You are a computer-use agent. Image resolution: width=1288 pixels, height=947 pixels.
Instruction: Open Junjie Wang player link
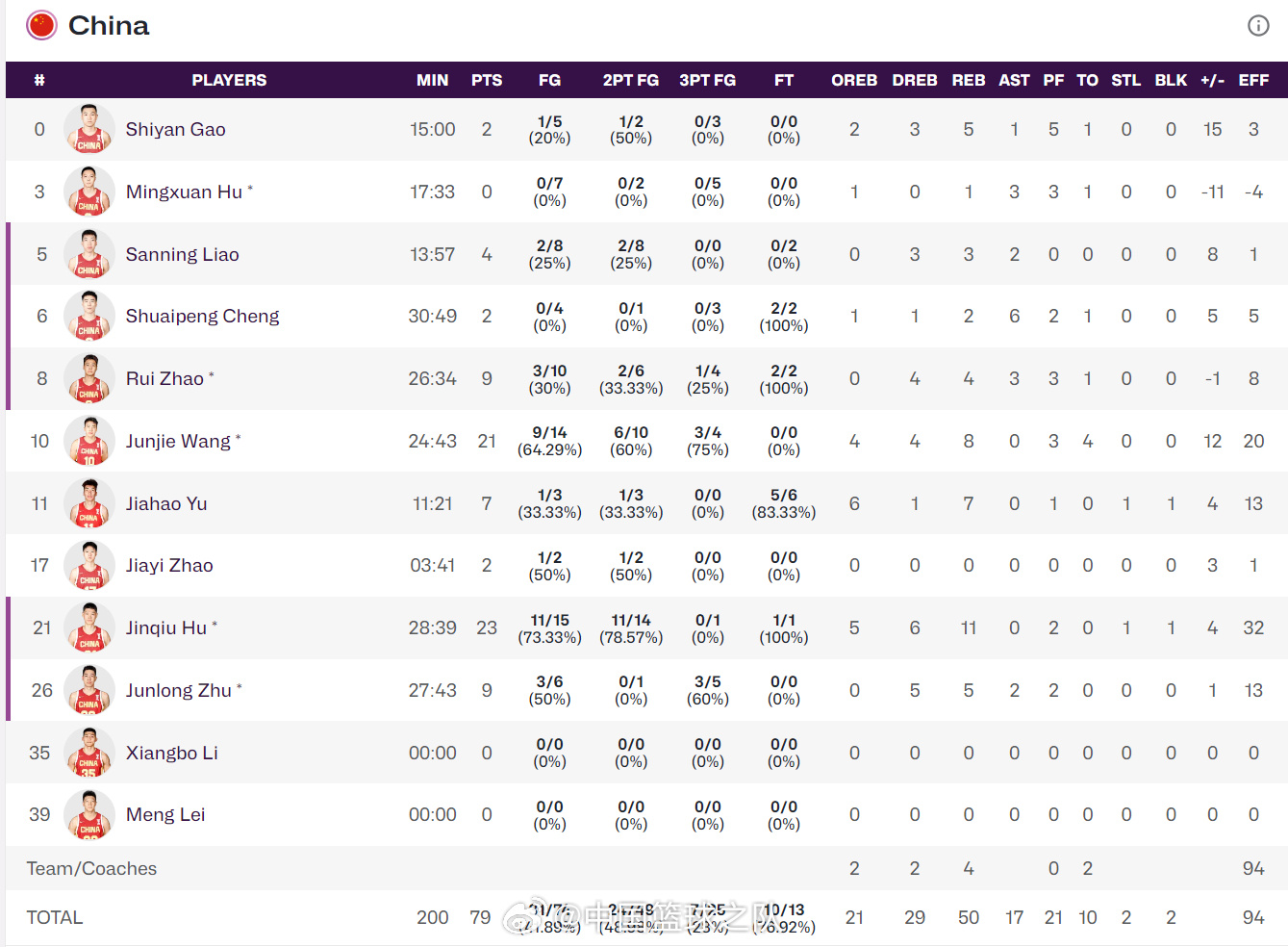(178, 441)
